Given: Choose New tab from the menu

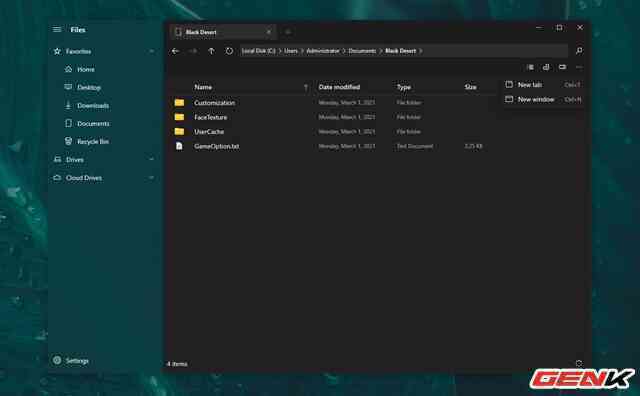Looking at the screenshot, I should tap(543, 85).
